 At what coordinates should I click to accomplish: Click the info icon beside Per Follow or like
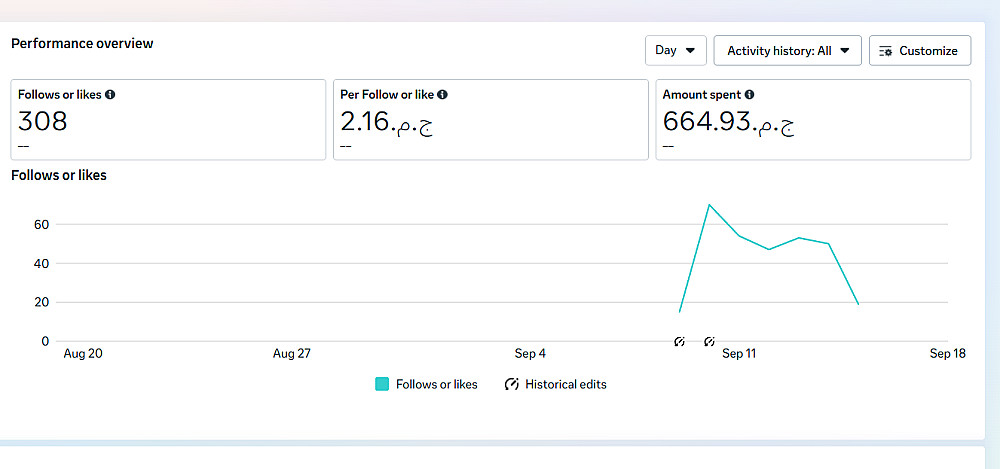[x=442, y=95]
